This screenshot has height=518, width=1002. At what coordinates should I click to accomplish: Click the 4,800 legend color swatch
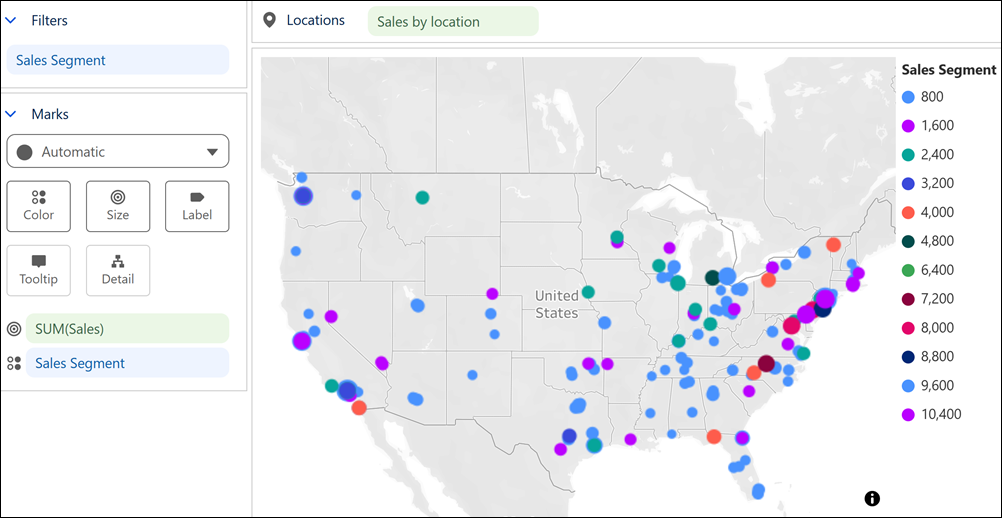click(907, 241)
